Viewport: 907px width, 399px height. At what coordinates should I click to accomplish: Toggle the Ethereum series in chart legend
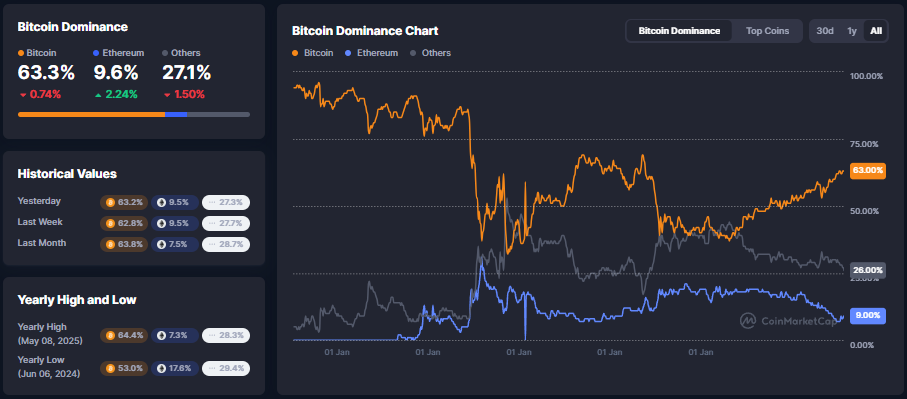pyautogui.click(x=371, y=53)
